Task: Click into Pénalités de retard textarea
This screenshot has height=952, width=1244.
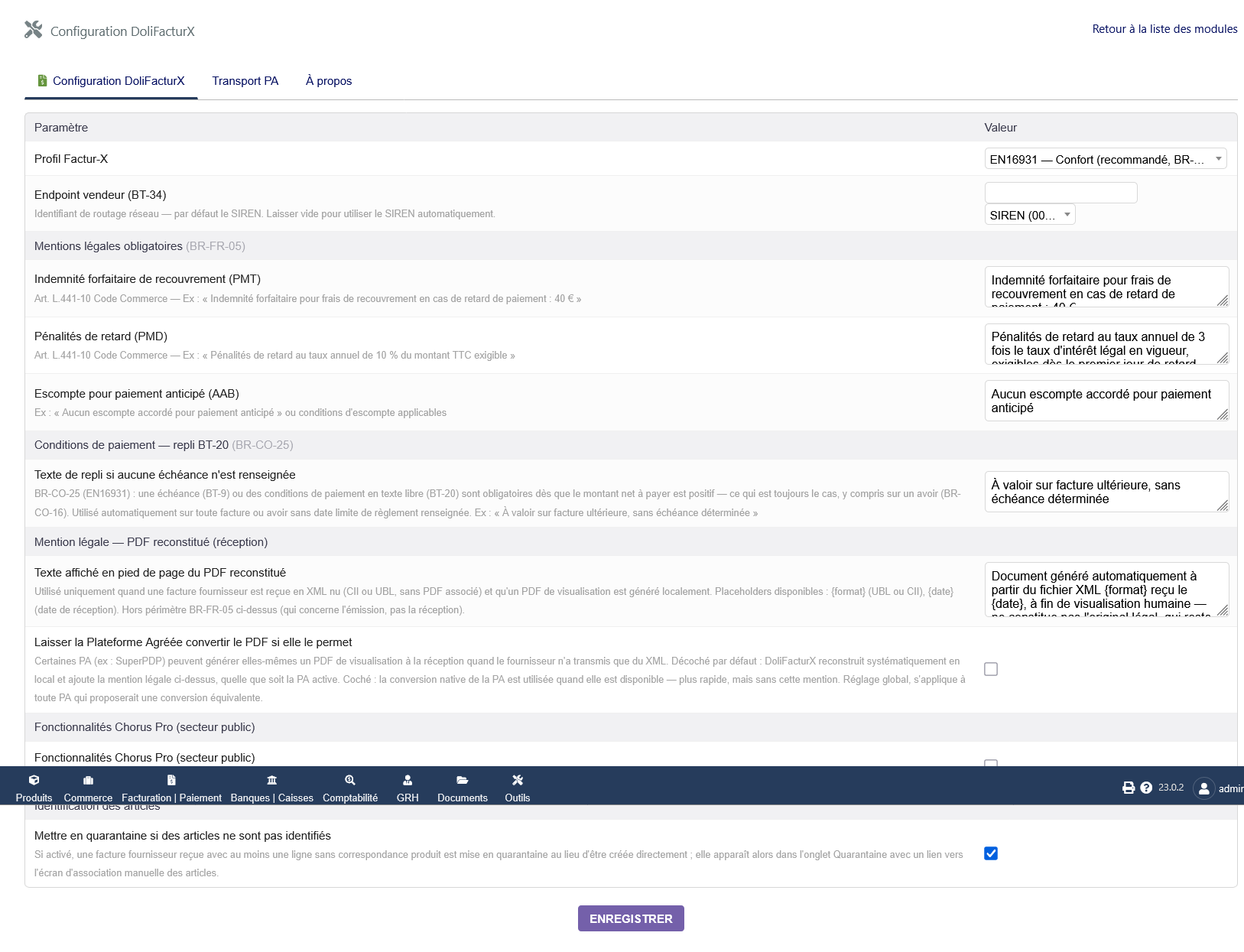Action: coord(1106,343)
